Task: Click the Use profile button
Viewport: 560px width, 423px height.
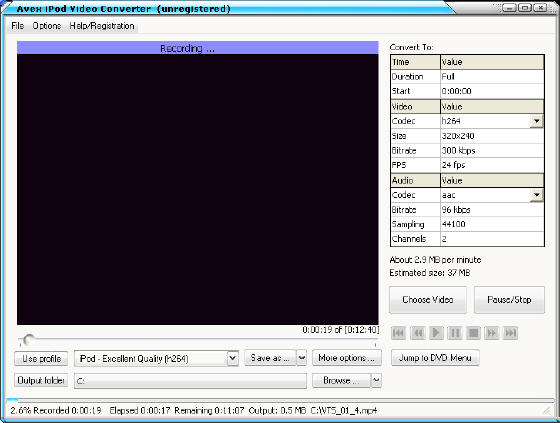Action: (x=41, y=358)
